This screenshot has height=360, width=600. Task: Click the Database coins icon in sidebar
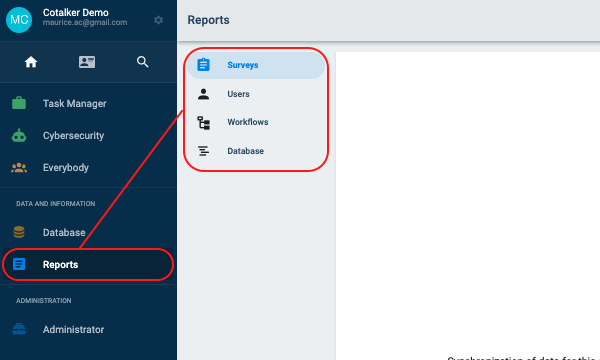(x=19, y=232)
